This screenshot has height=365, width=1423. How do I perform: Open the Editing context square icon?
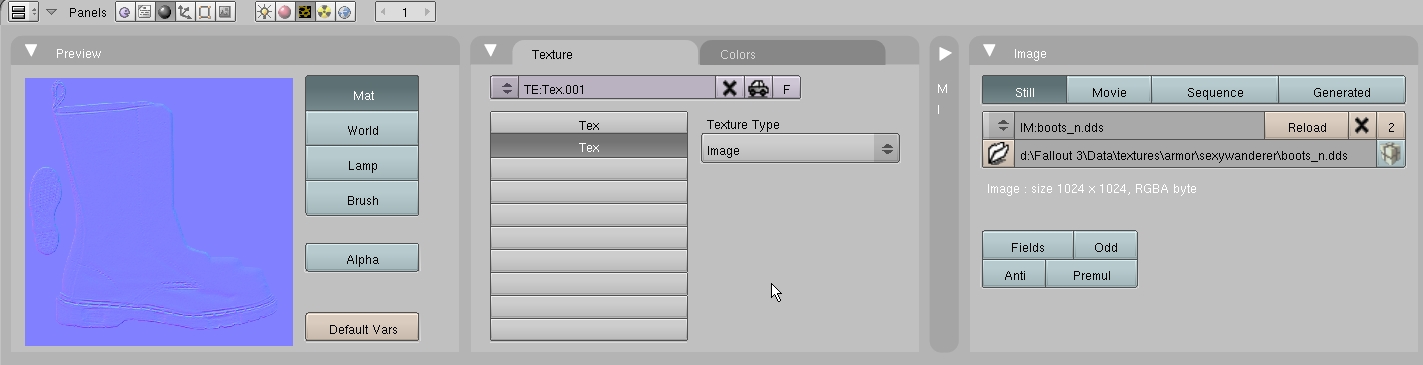tap(205, 12)
